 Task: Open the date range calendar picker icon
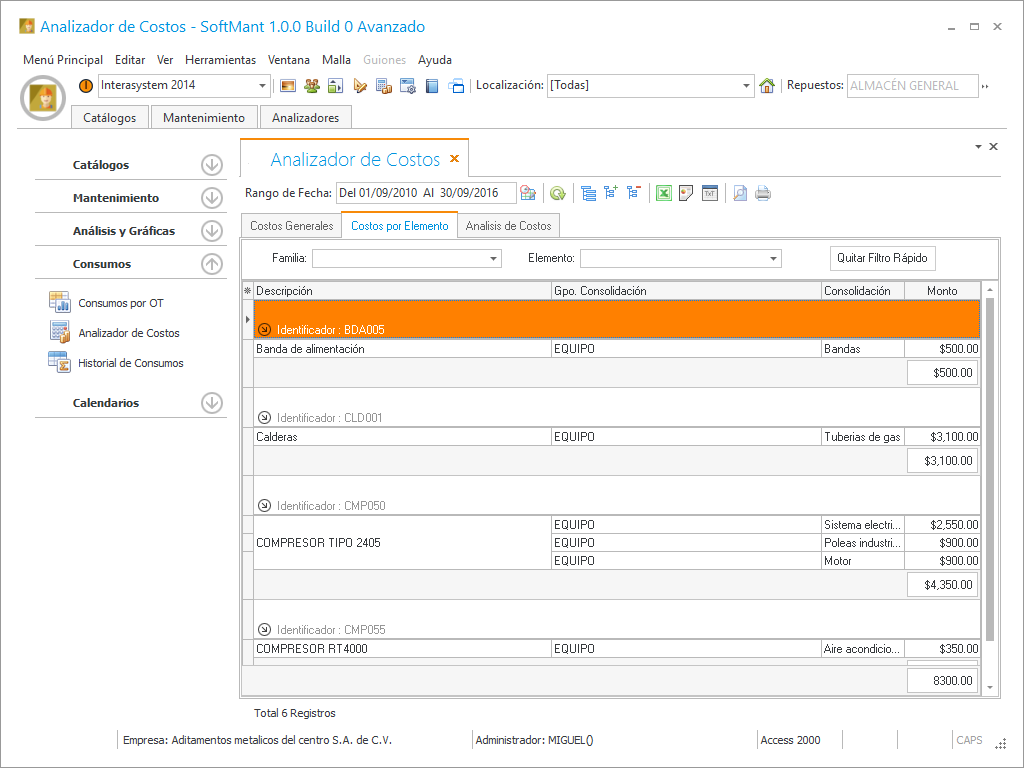tap(528, 194)
